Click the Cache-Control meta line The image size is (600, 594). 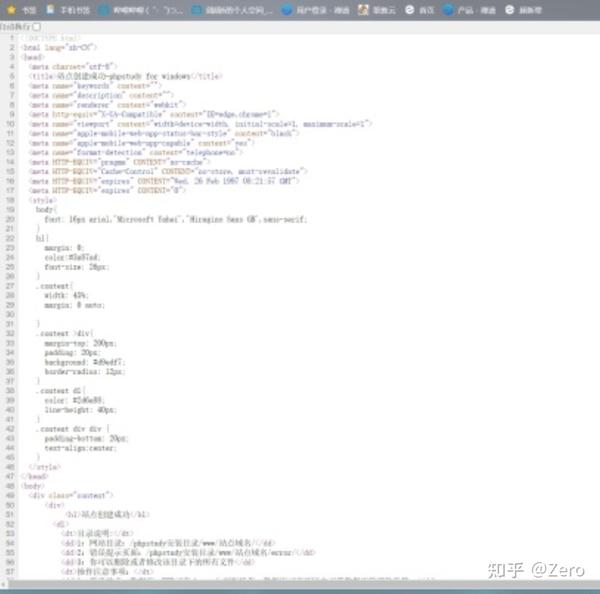coord(168,171)
